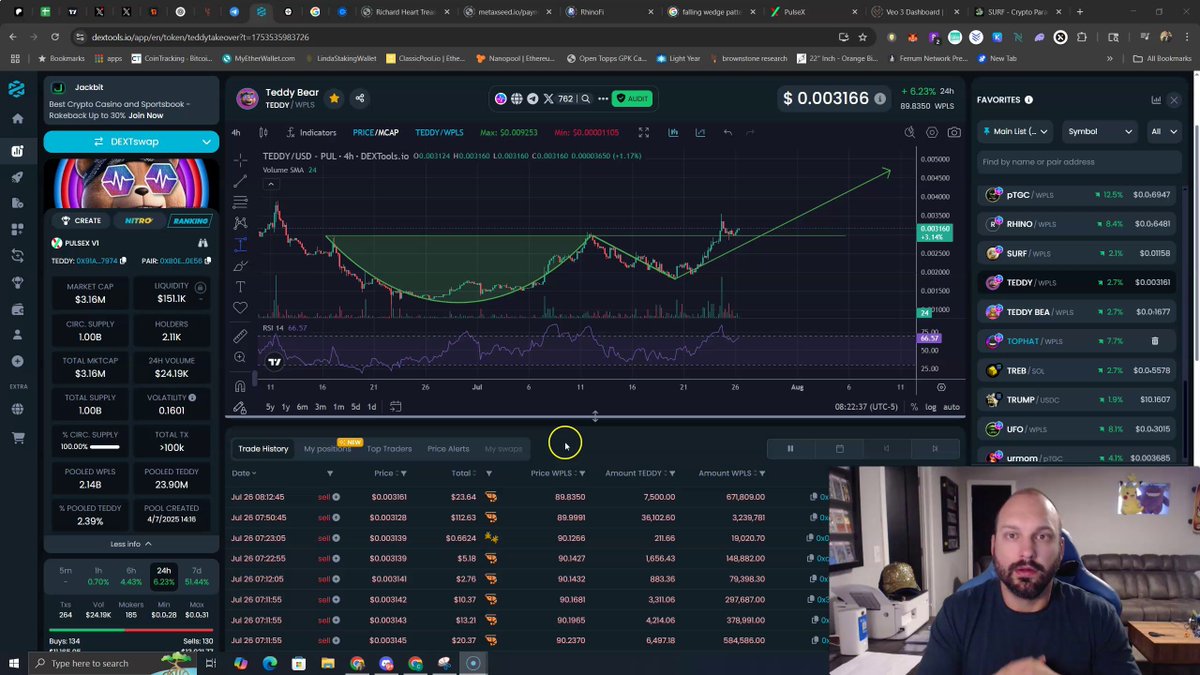Open the chart Indicators menu
Image resolution: width=1200 pixels, height=675 pixels.
311,132
